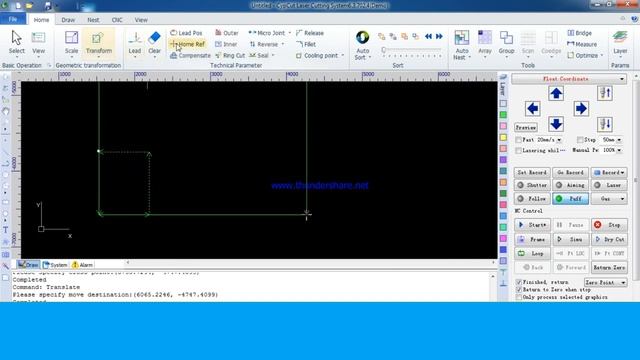This screenshot has width=640, height=360.
Task: Open the View tool in ribbon
Action: coord(38,42)
